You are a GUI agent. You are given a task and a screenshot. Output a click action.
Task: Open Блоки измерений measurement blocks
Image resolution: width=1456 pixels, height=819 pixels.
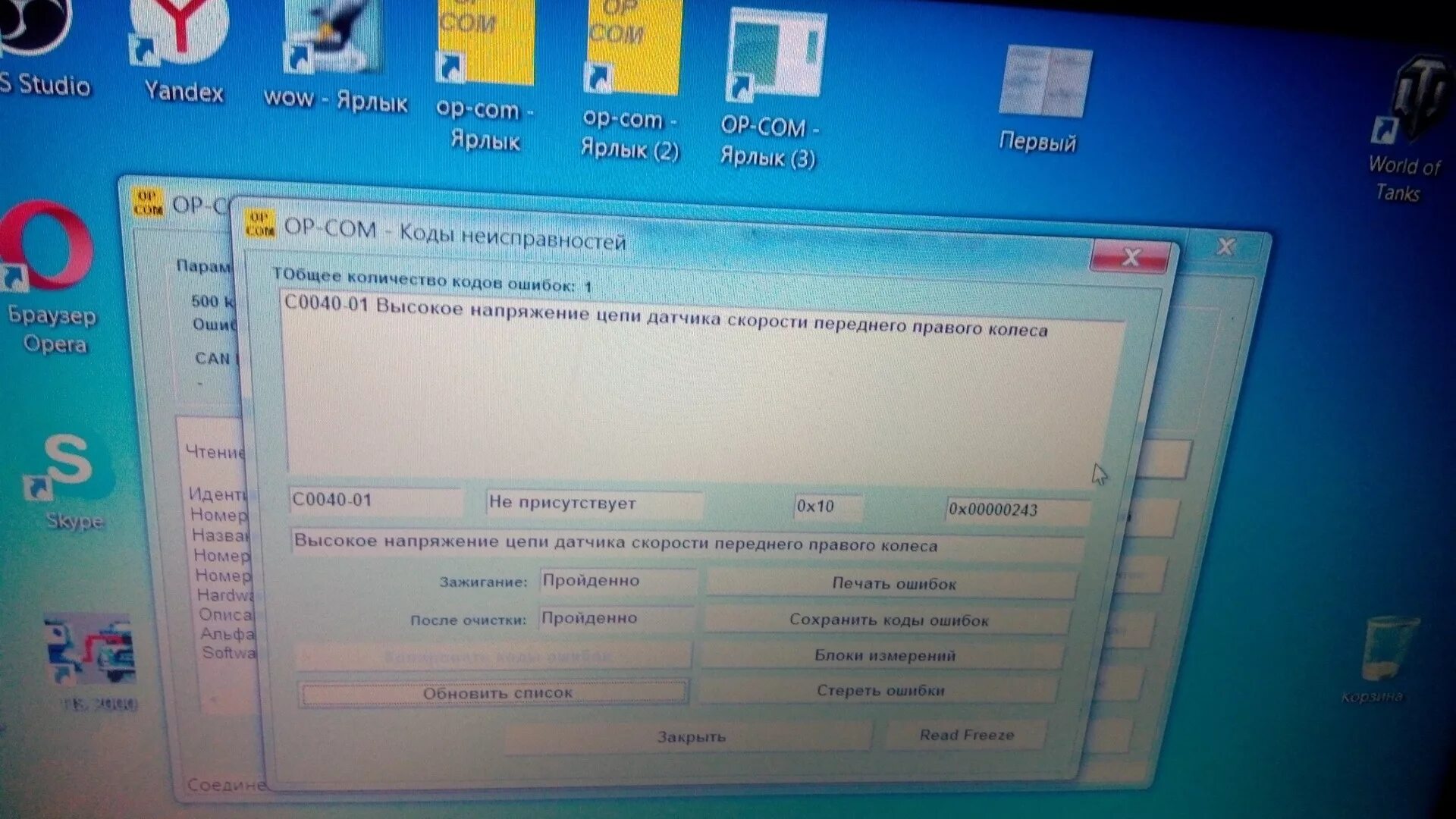[883, 656]
